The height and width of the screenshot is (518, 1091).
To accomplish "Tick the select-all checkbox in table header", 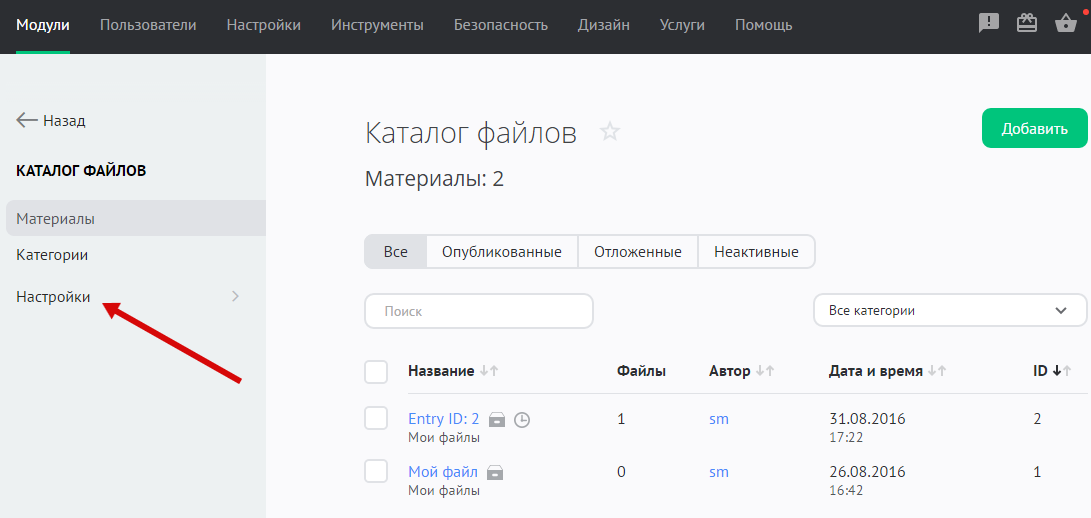I will 376,372.
